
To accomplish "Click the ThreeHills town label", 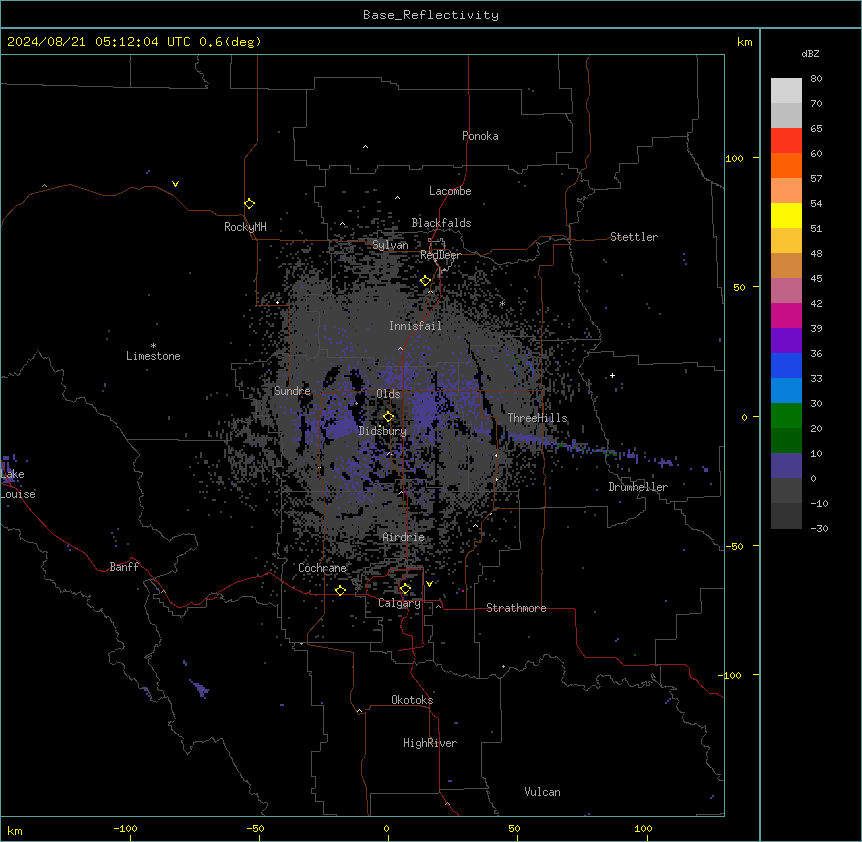I will pos(538,418).
